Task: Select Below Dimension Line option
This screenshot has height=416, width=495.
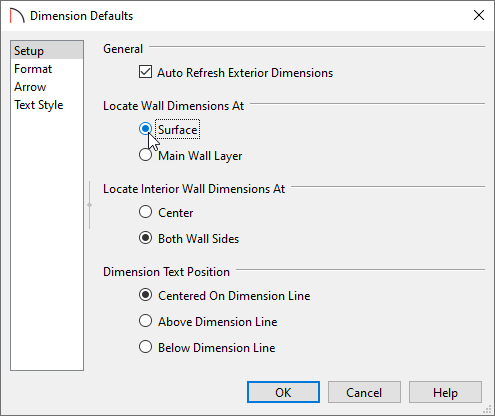Action: pyautogui.click(x=145, y=347)
